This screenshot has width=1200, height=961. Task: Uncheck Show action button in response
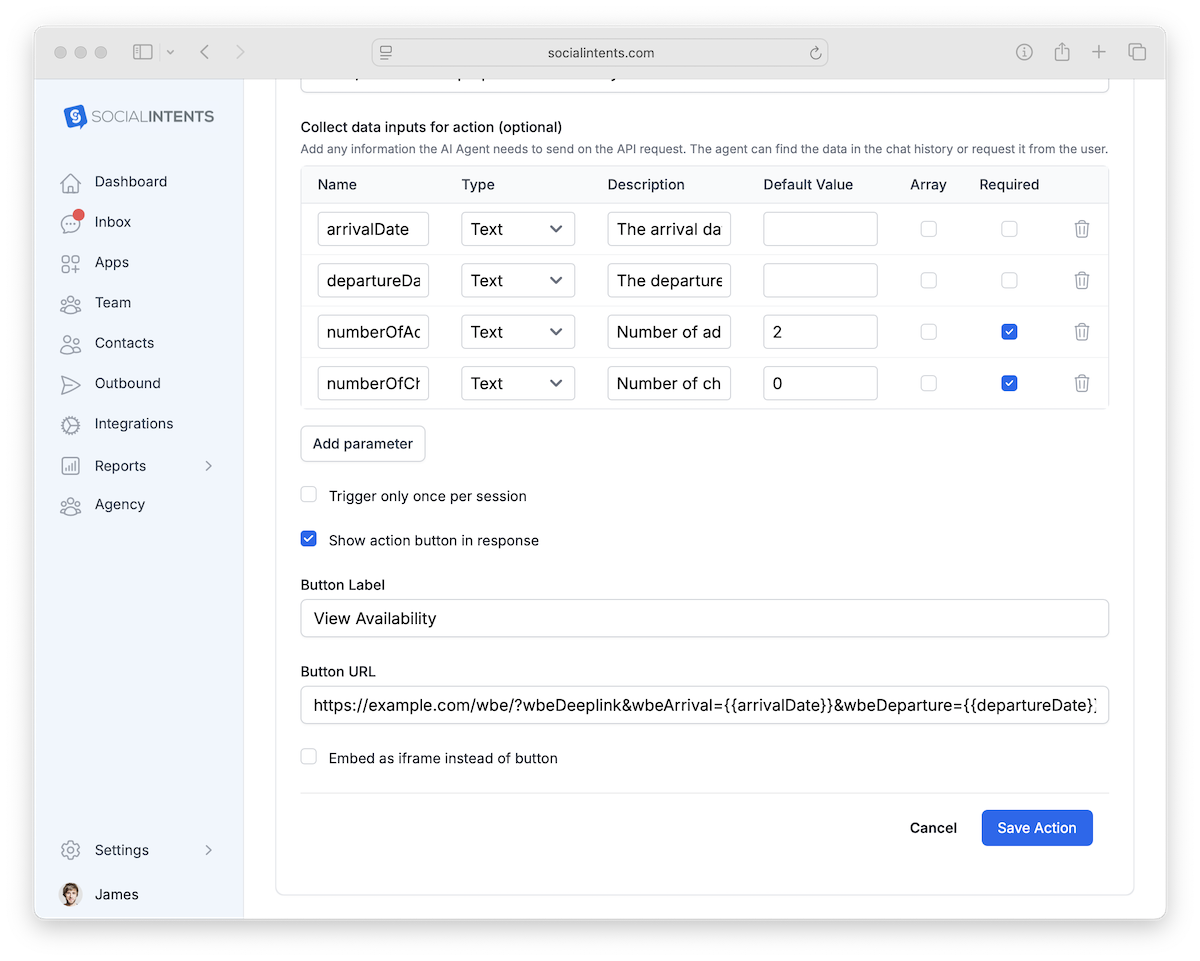coord(308,538)
